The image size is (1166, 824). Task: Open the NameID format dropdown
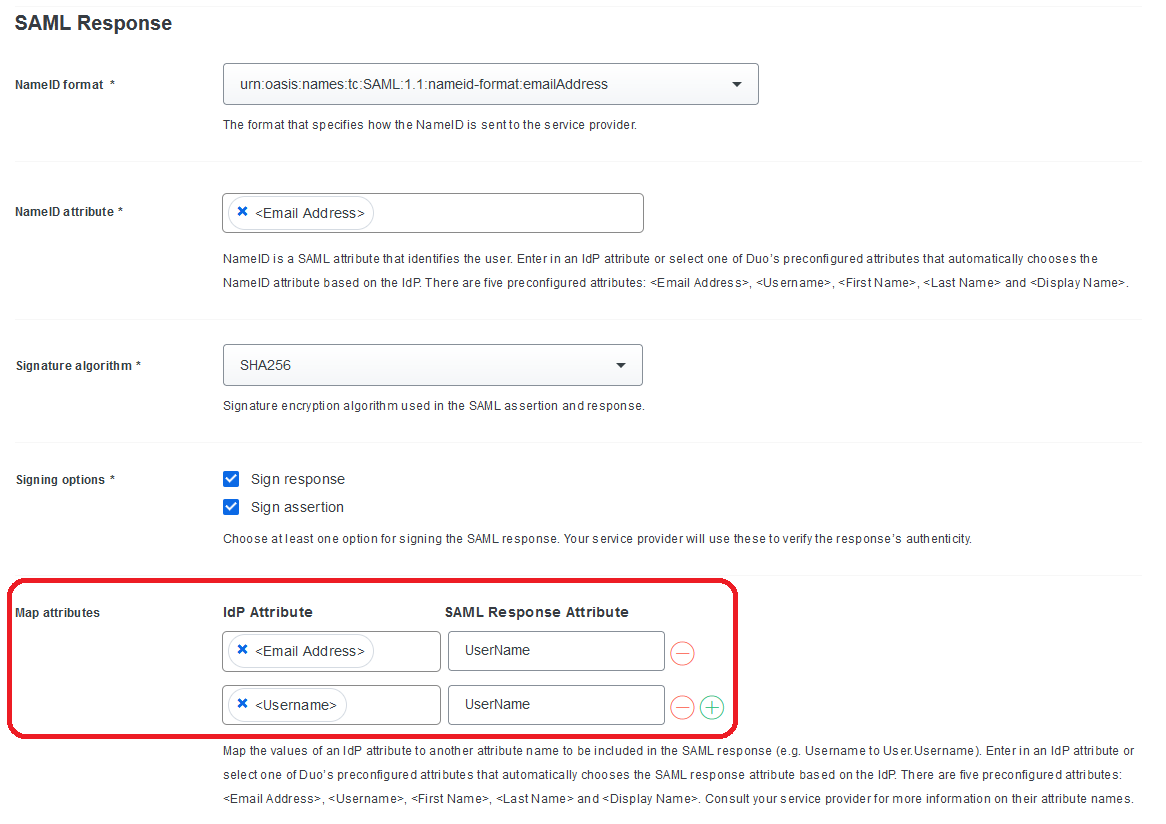(x=490, y=84)
